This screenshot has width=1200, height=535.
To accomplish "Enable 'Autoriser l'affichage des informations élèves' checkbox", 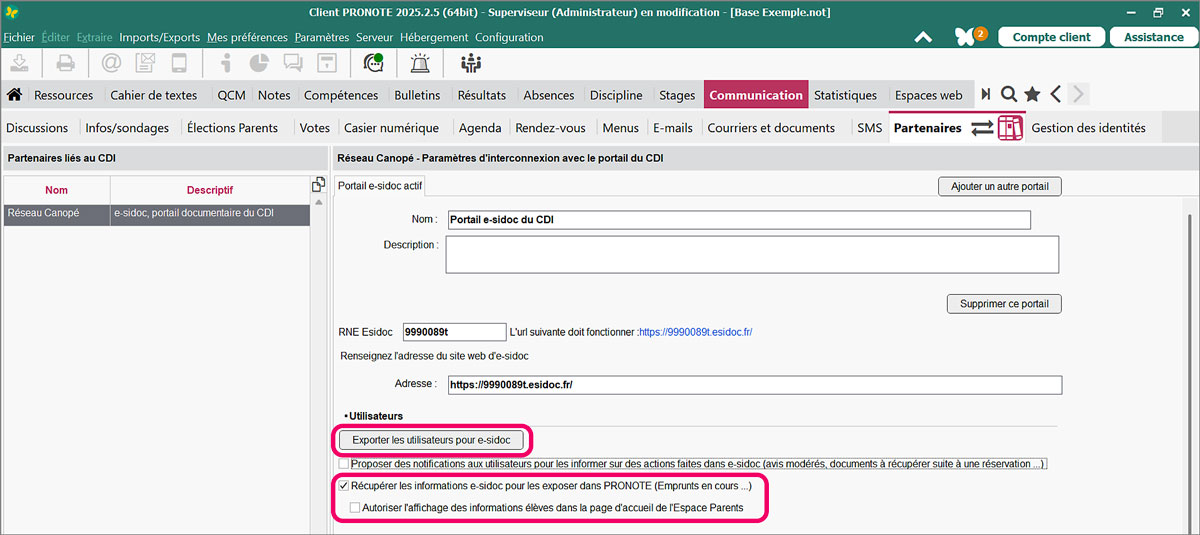I will pos(355,507).
